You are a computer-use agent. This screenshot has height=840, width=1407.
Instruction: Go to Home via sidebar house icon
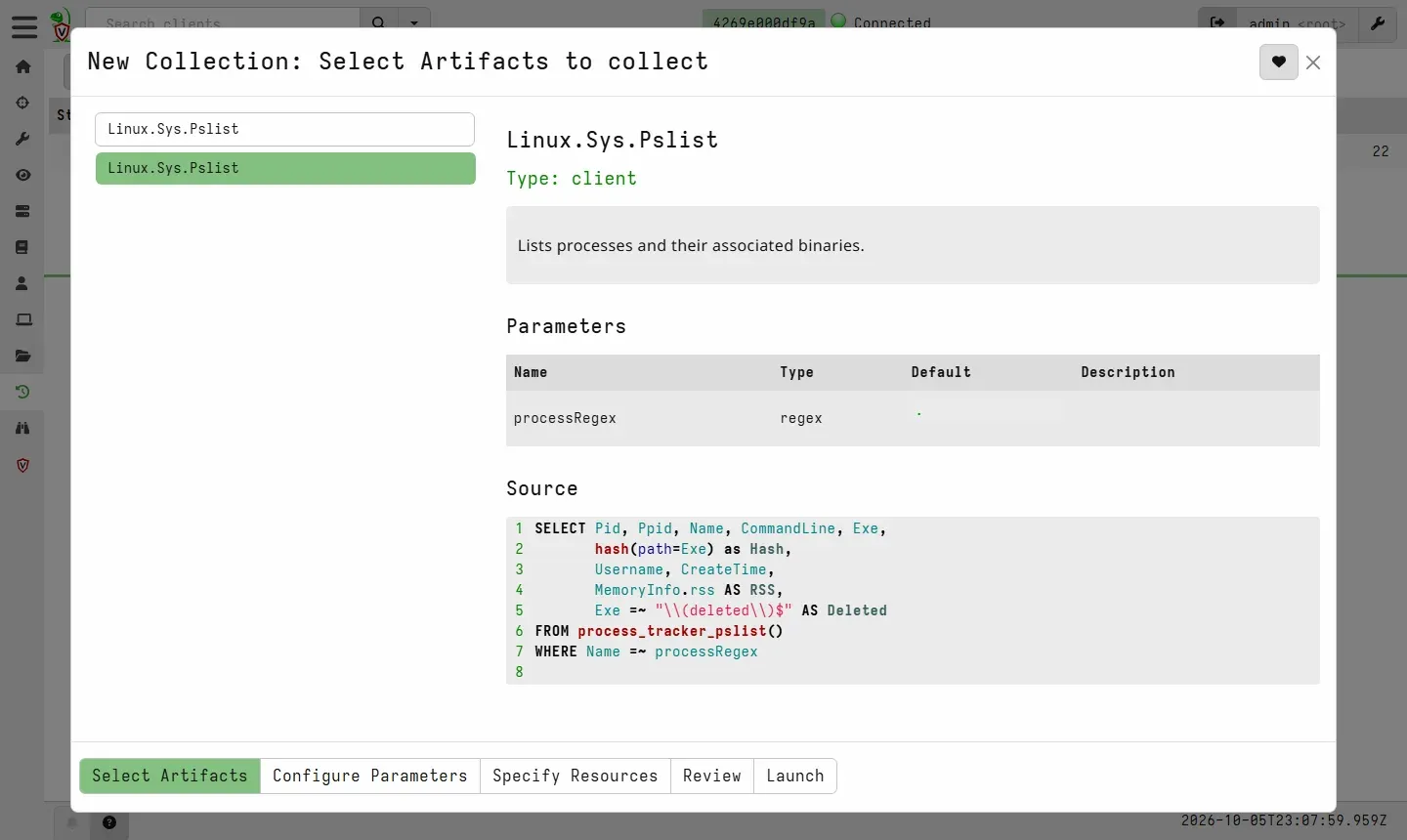(x=23, y=67)
